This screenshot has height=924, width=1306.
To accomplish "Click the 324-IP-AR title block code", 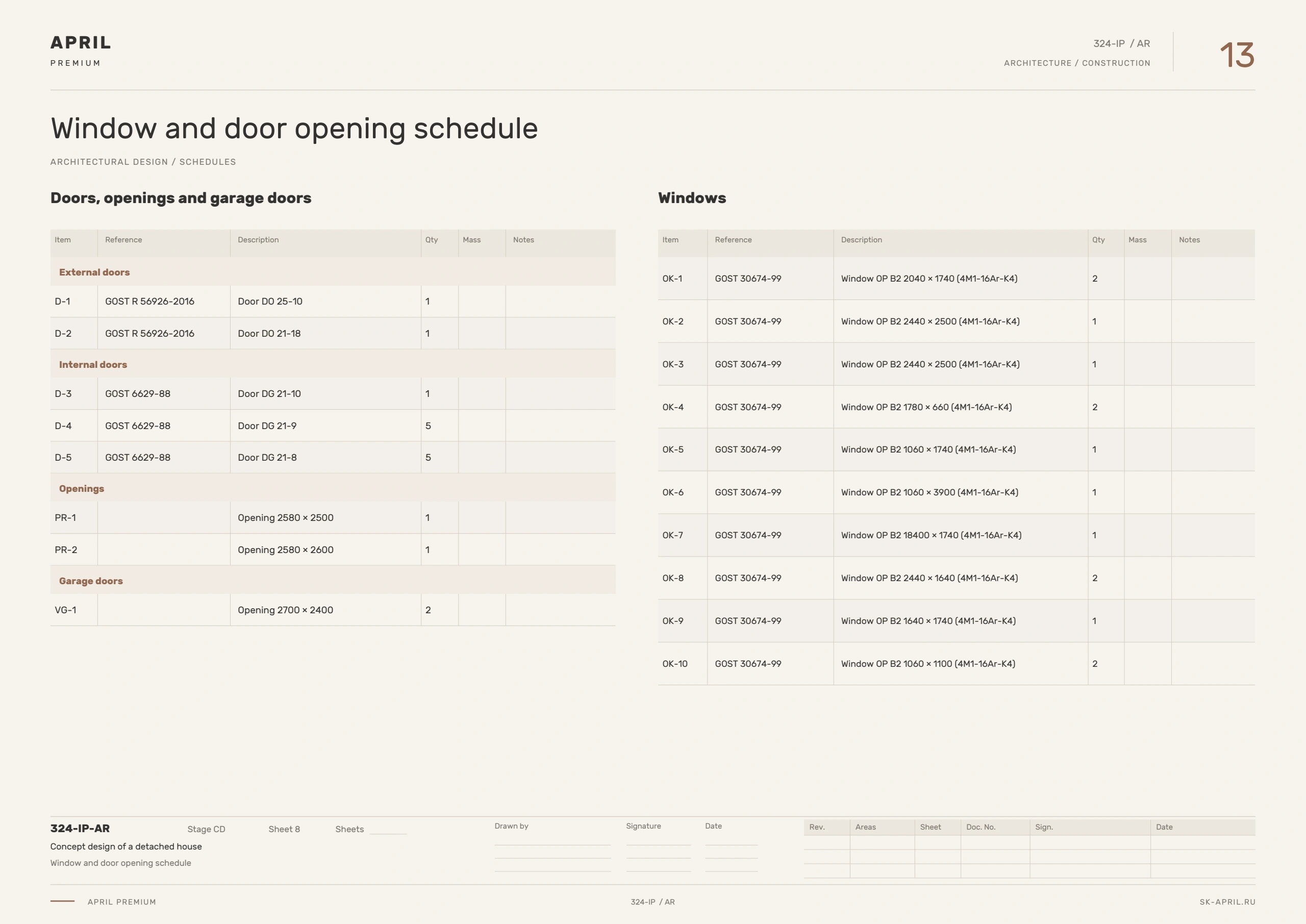I will 80,829.
